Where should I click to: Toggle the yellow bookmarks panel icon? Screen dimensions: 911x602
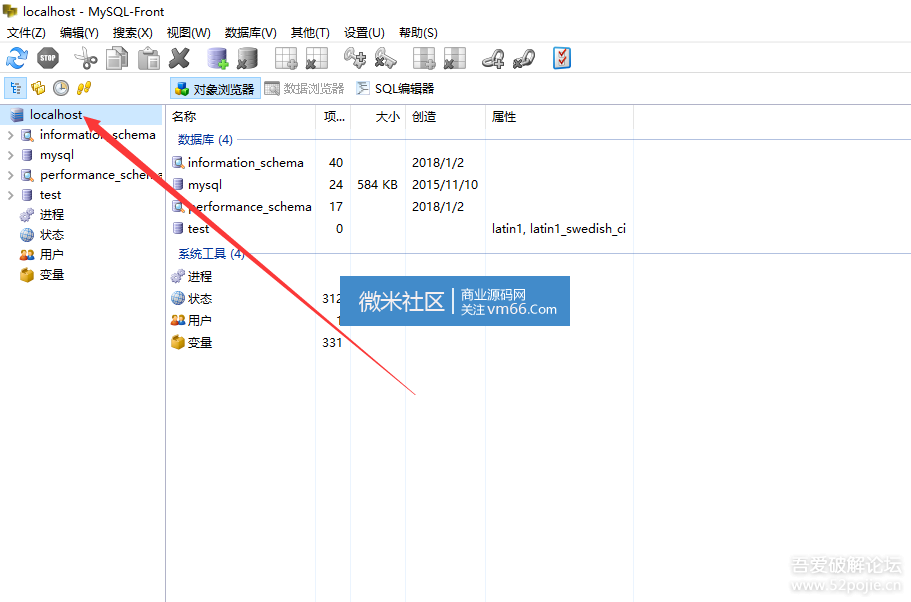point(38,88)
